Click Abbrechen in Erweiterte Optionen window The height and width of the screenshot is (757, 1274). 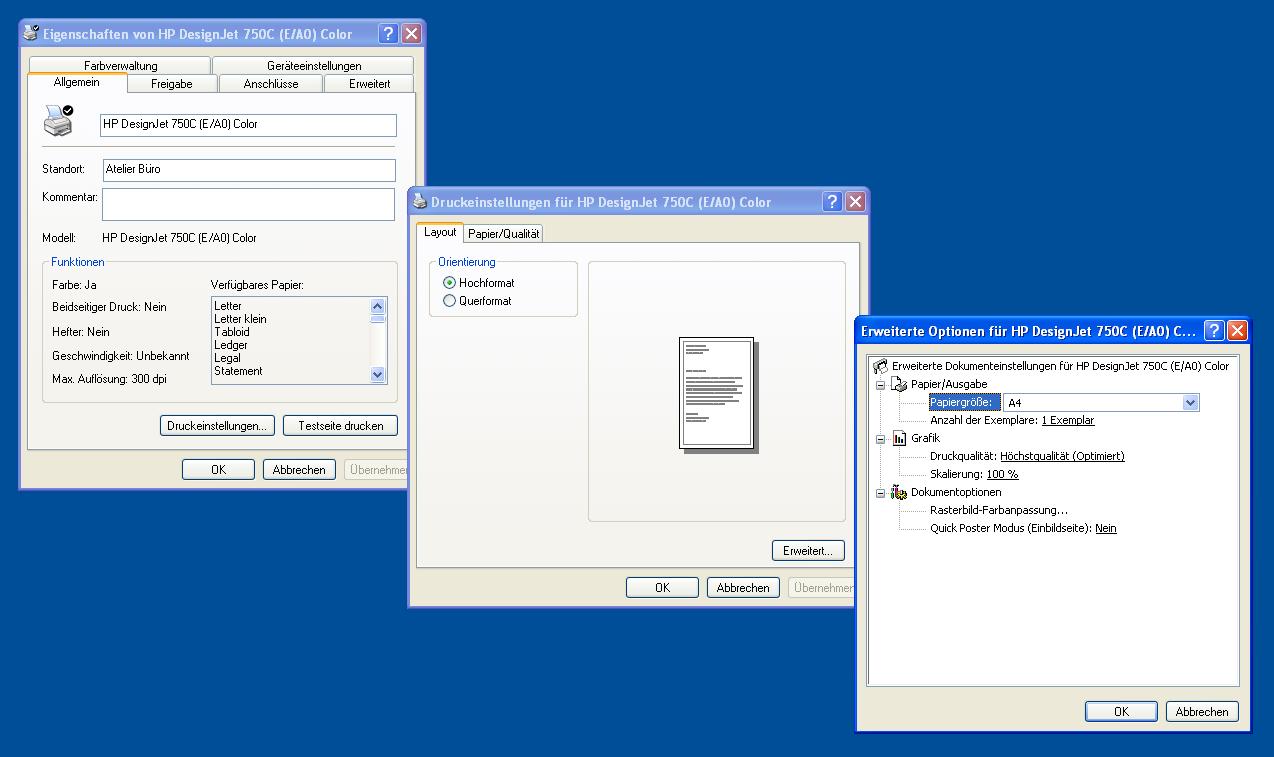click(1202, 712)
